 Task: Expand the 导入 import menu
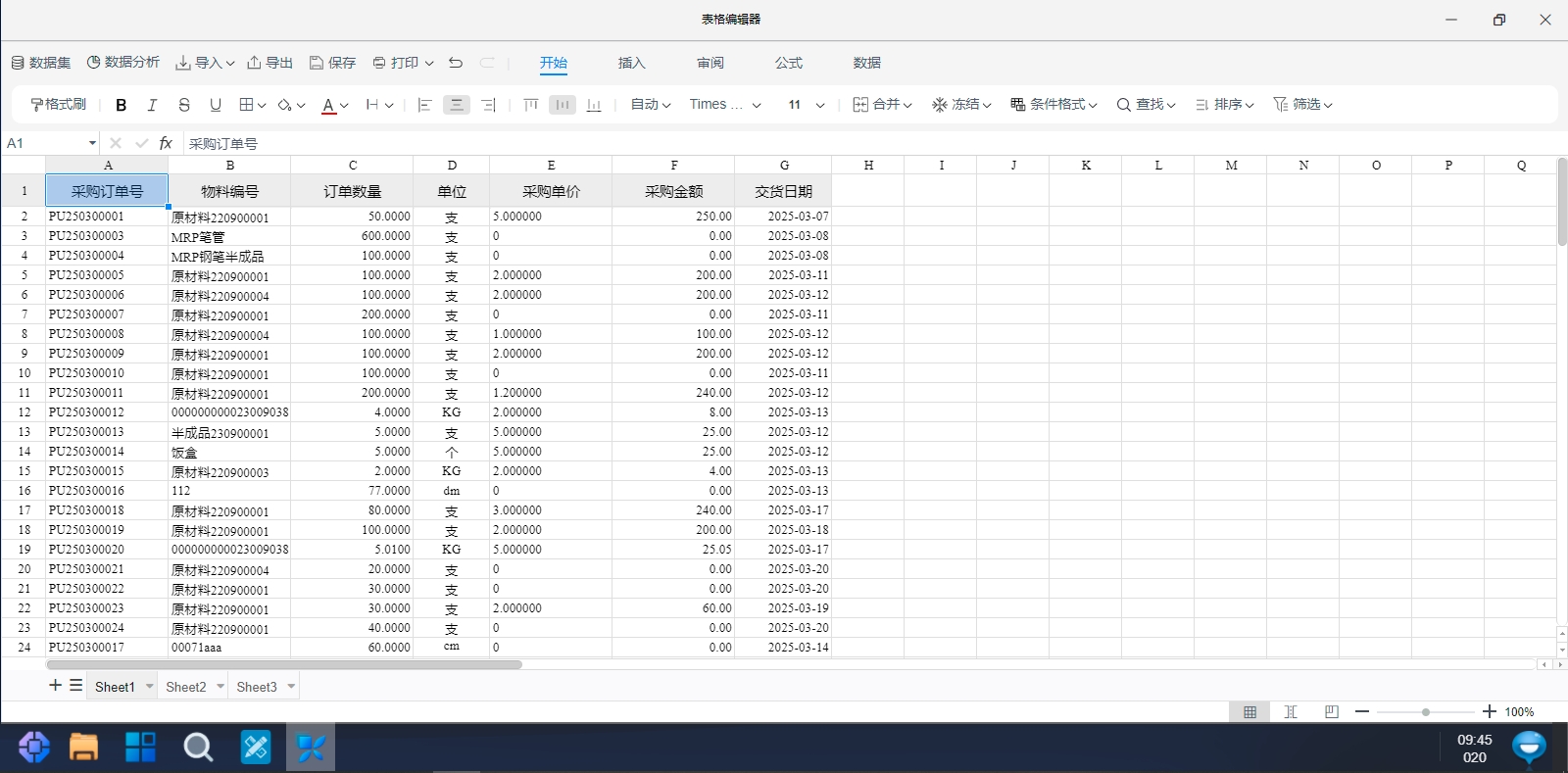[x=204, y=63]
